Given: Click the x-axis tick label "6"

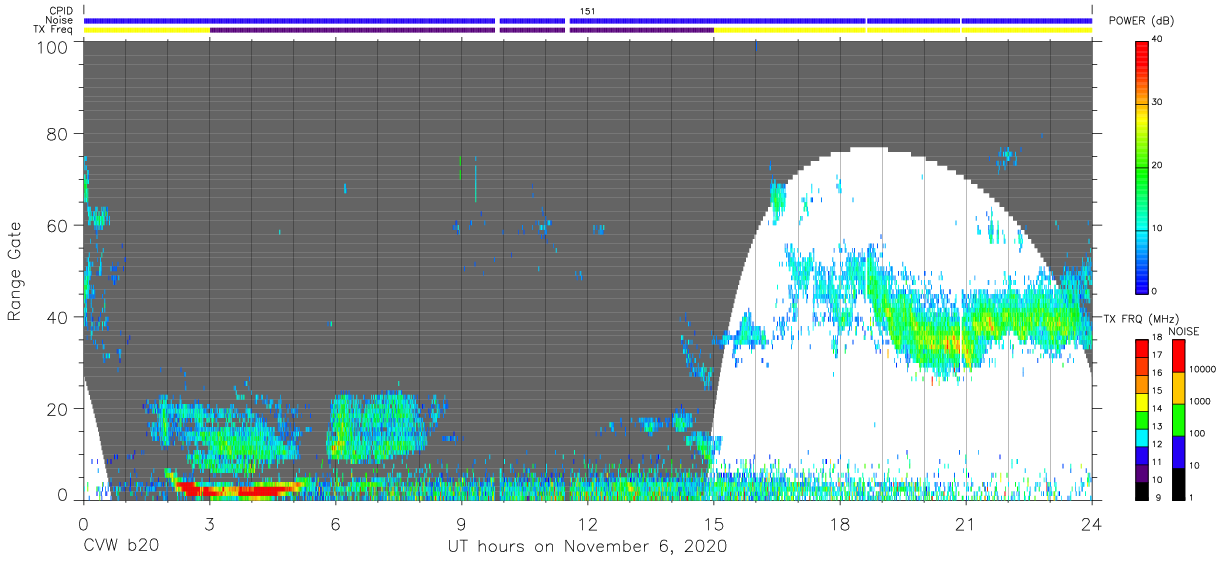Looking at the screenshot, I should coord(336,523).
